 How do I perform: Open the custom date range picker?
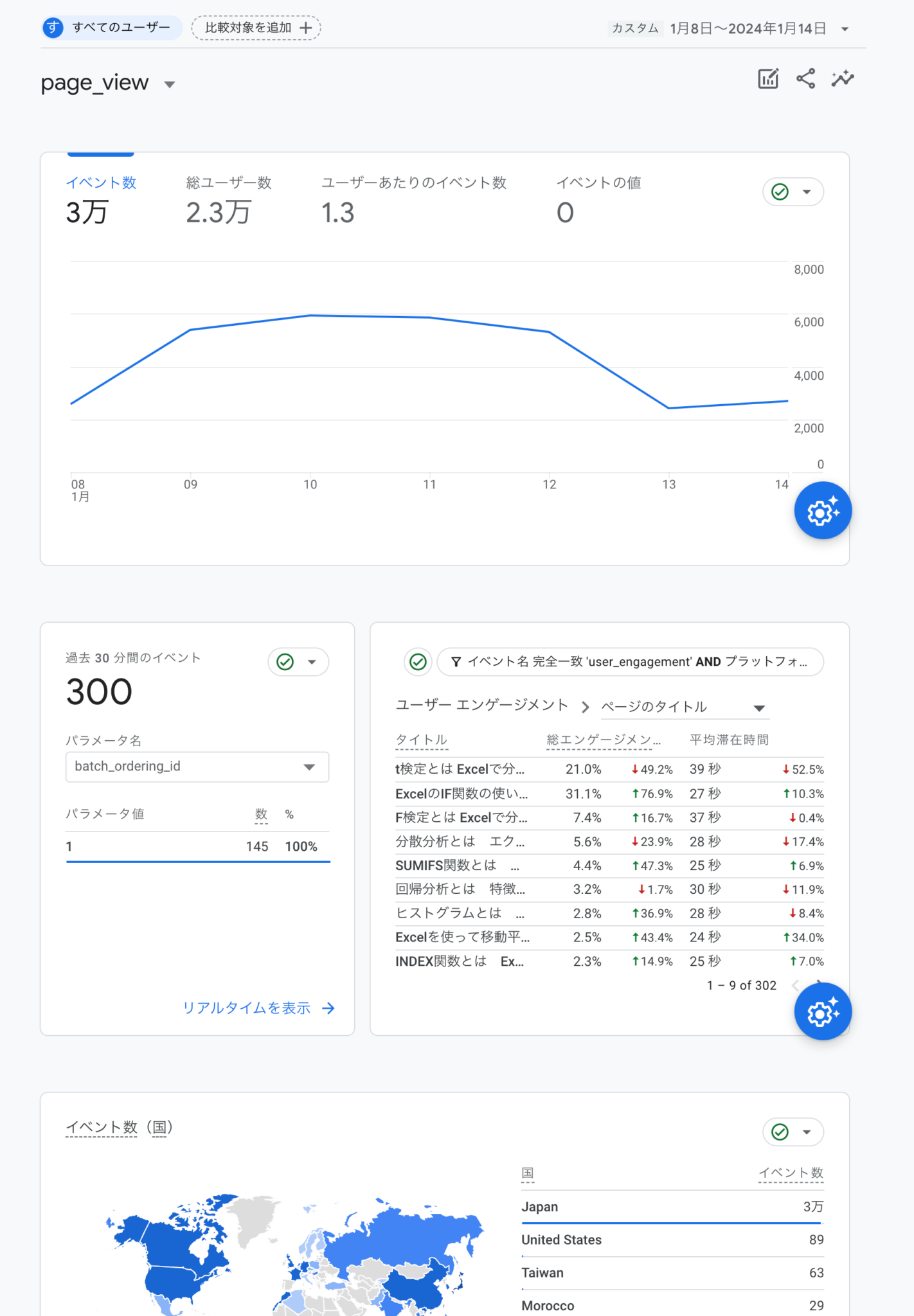tap(758, 29)
